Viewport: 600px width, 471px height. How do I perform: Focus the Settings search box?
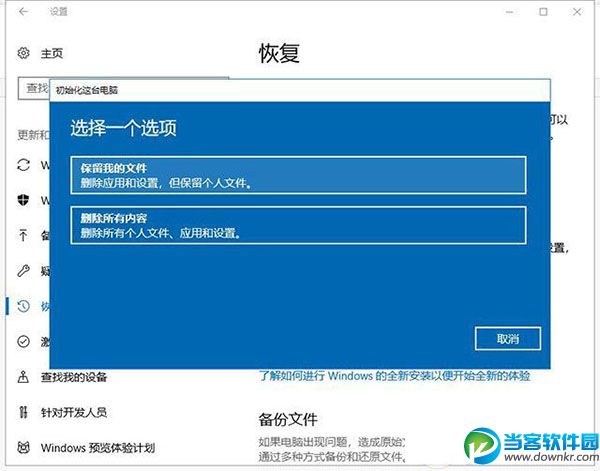pyautogui.click(x=34, y=88)
